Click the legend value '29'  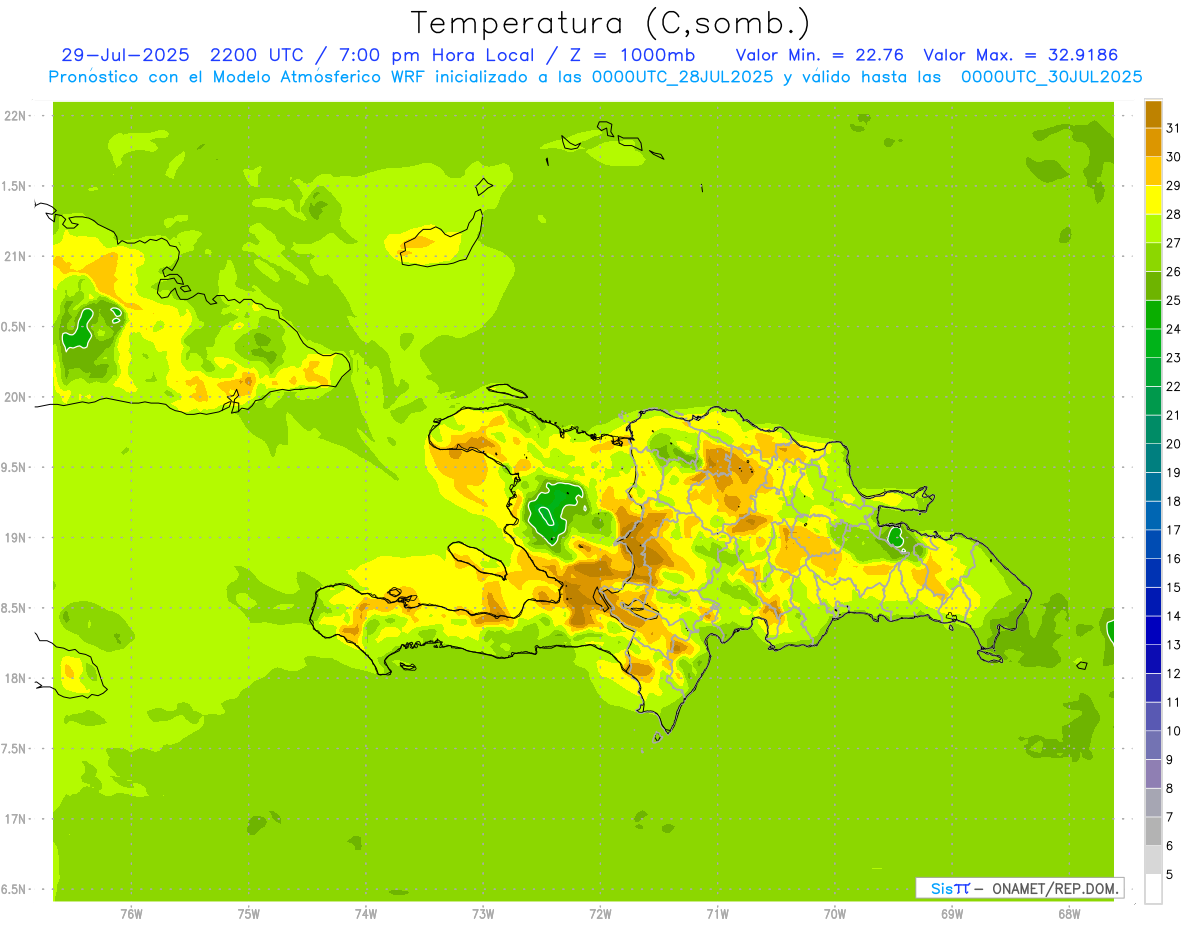click(x=1173, y=185)
